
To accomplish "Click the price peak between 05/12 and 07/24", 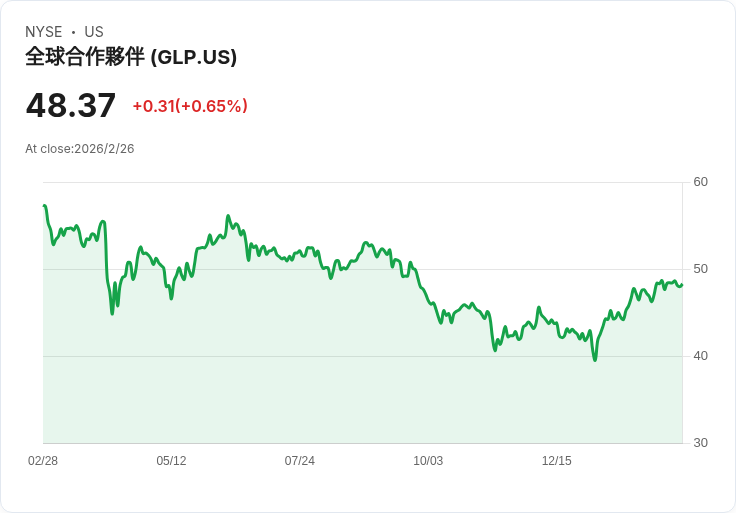I will click(228, 216).
